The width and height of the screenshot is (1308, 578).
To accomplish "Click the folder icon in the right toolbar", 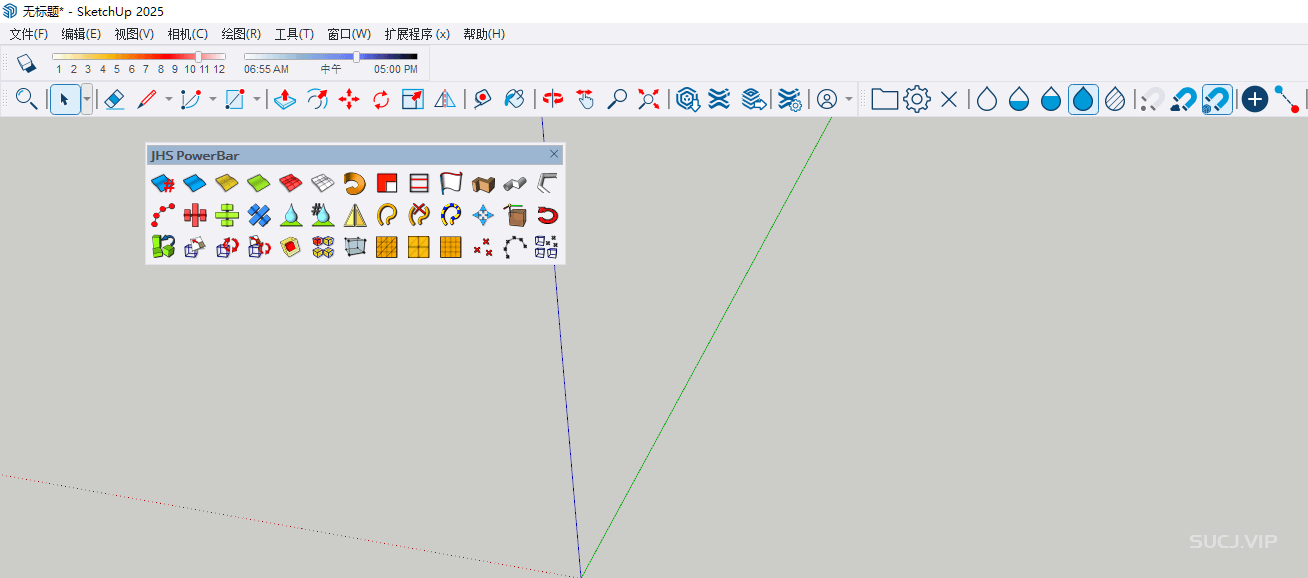I will (x=885, y=99).
